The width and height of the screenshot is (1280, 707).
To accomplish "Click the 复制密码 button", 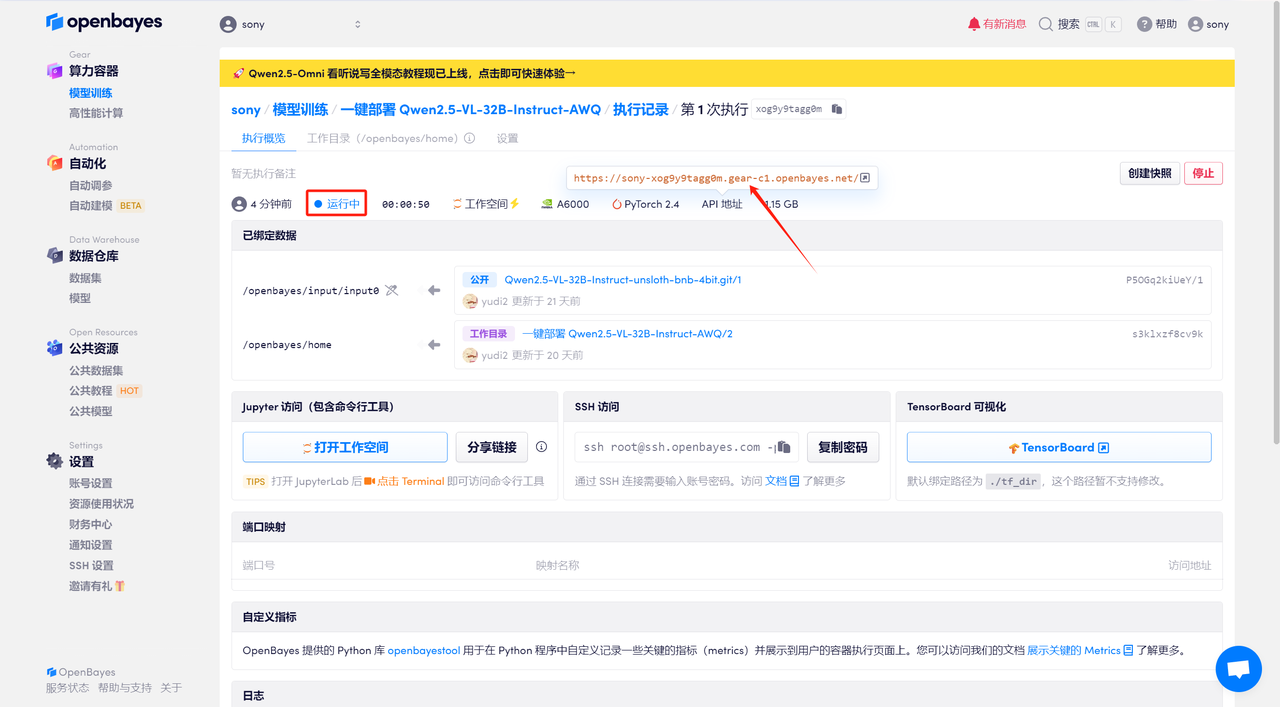I will [x=843, y=448].
